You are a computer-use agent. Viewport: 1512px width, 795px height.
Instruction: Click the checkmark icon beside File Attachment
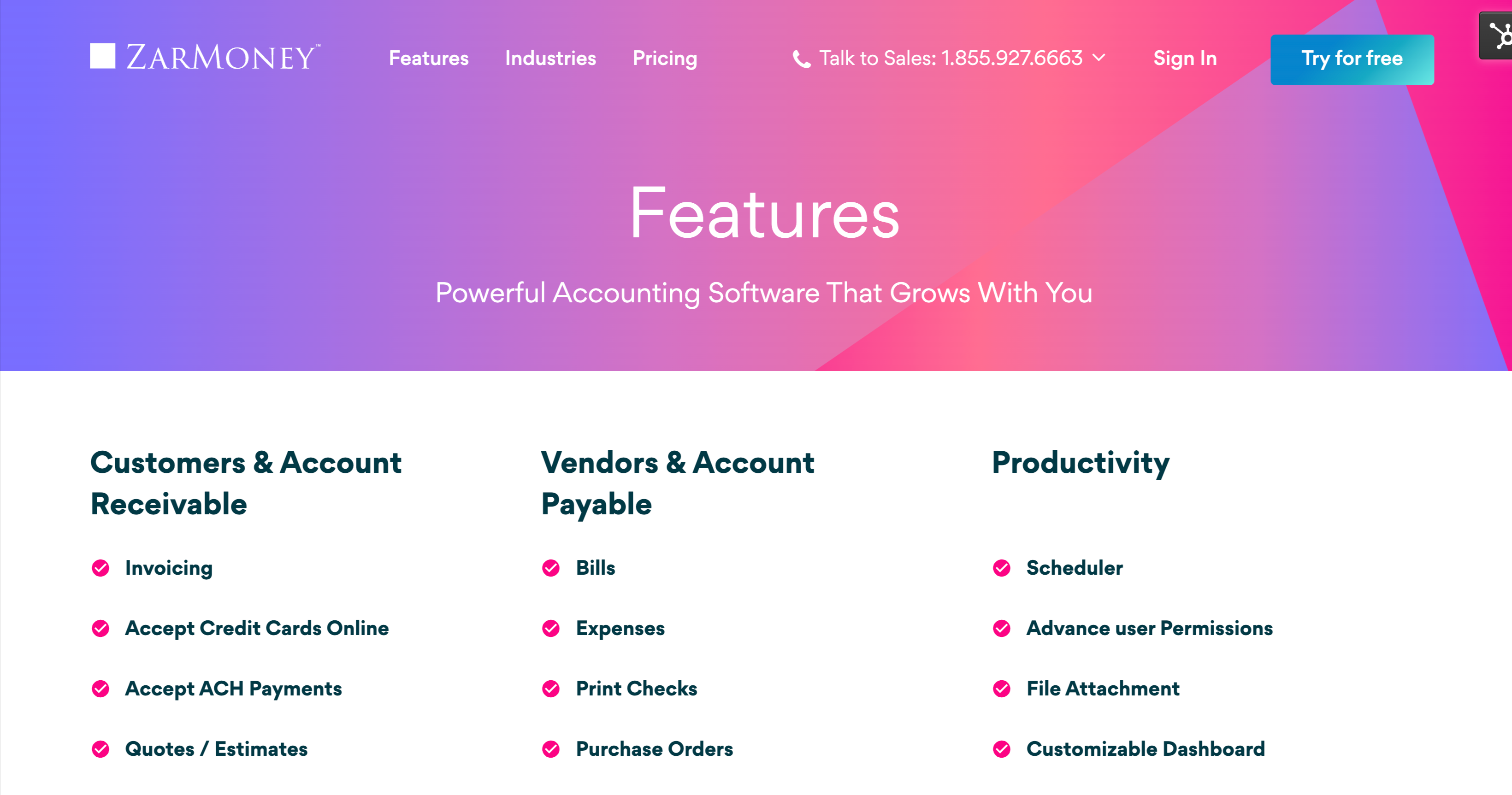[1001, 689]
